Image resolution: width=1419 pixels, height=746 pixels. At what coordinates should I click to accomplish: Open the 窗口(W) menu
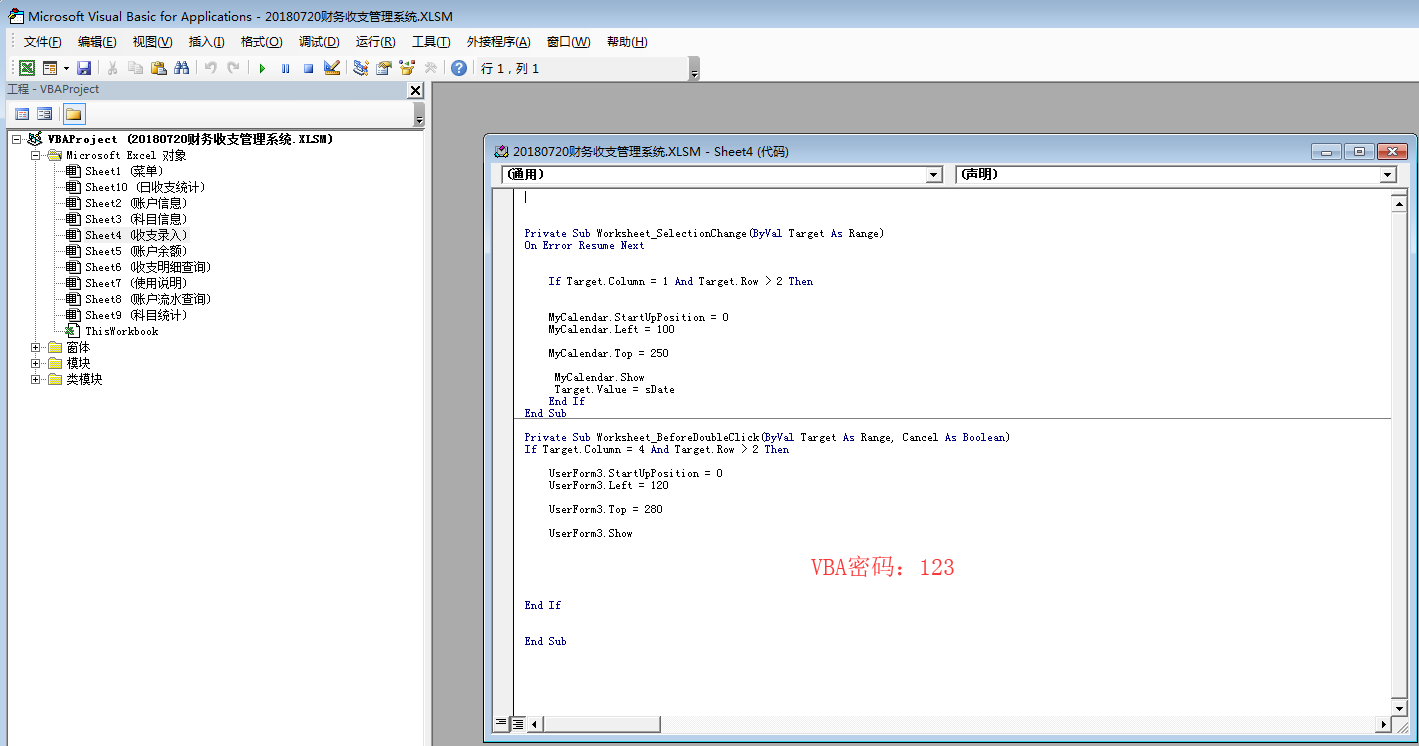coord(568,42)
